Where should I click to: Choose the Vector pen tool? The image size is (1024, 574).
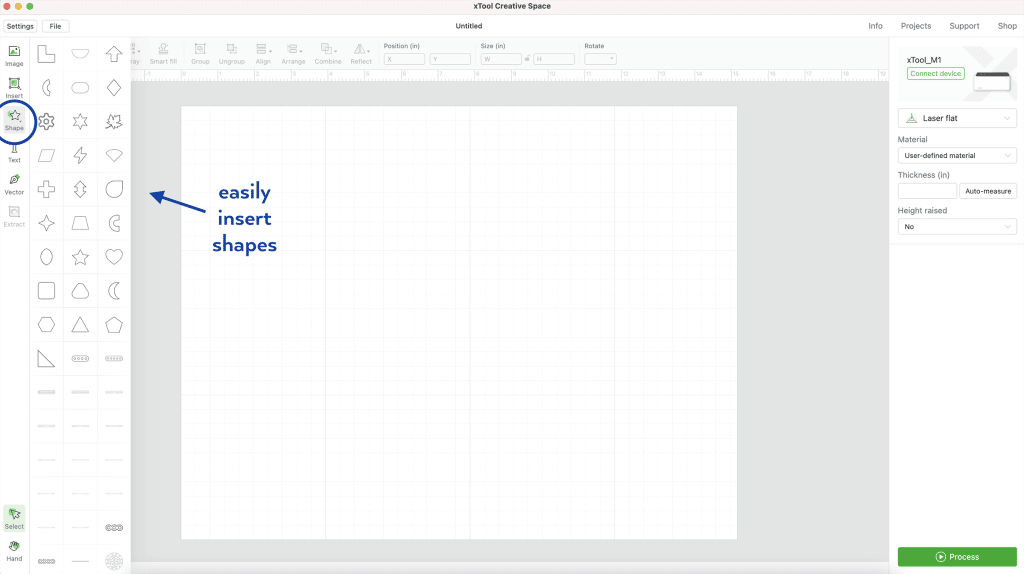[x=14, y=184]
